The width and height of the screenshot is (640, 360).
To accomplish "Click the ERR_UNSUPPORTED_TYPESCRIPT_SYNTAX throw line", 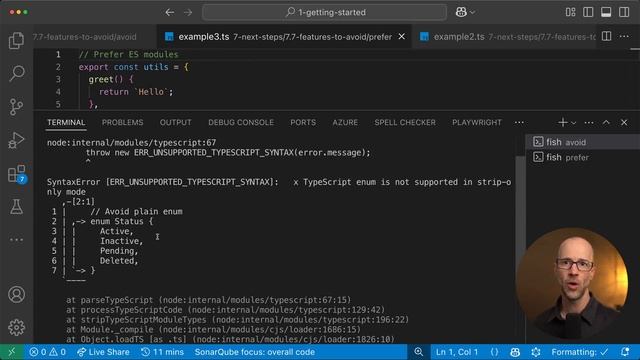I will [x=228, y=153].
